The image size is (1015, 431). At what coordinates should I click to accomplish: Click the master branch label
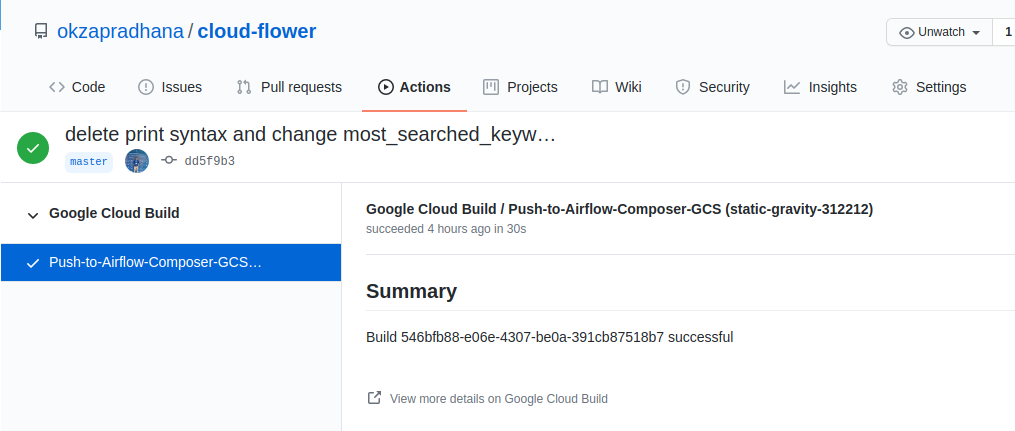tap(89, 162)
